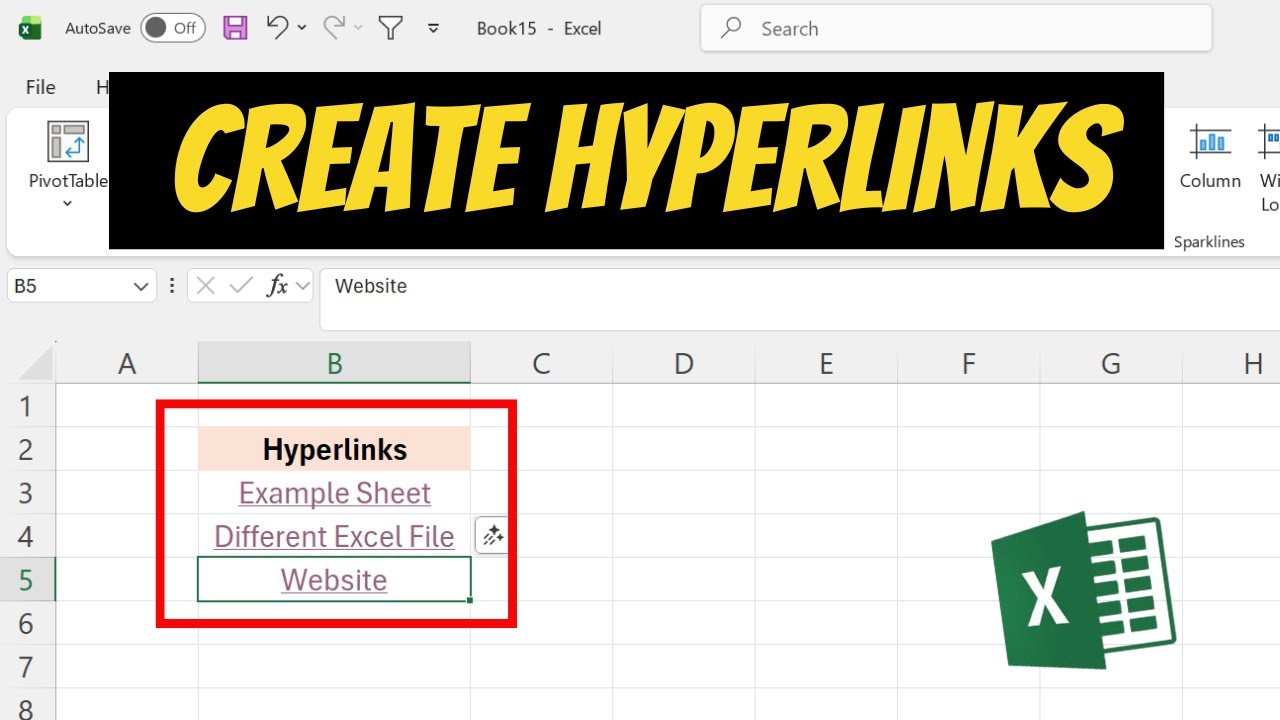
Task: Click the Cancel X icon in formula bar
Action: tap(205, 286)
